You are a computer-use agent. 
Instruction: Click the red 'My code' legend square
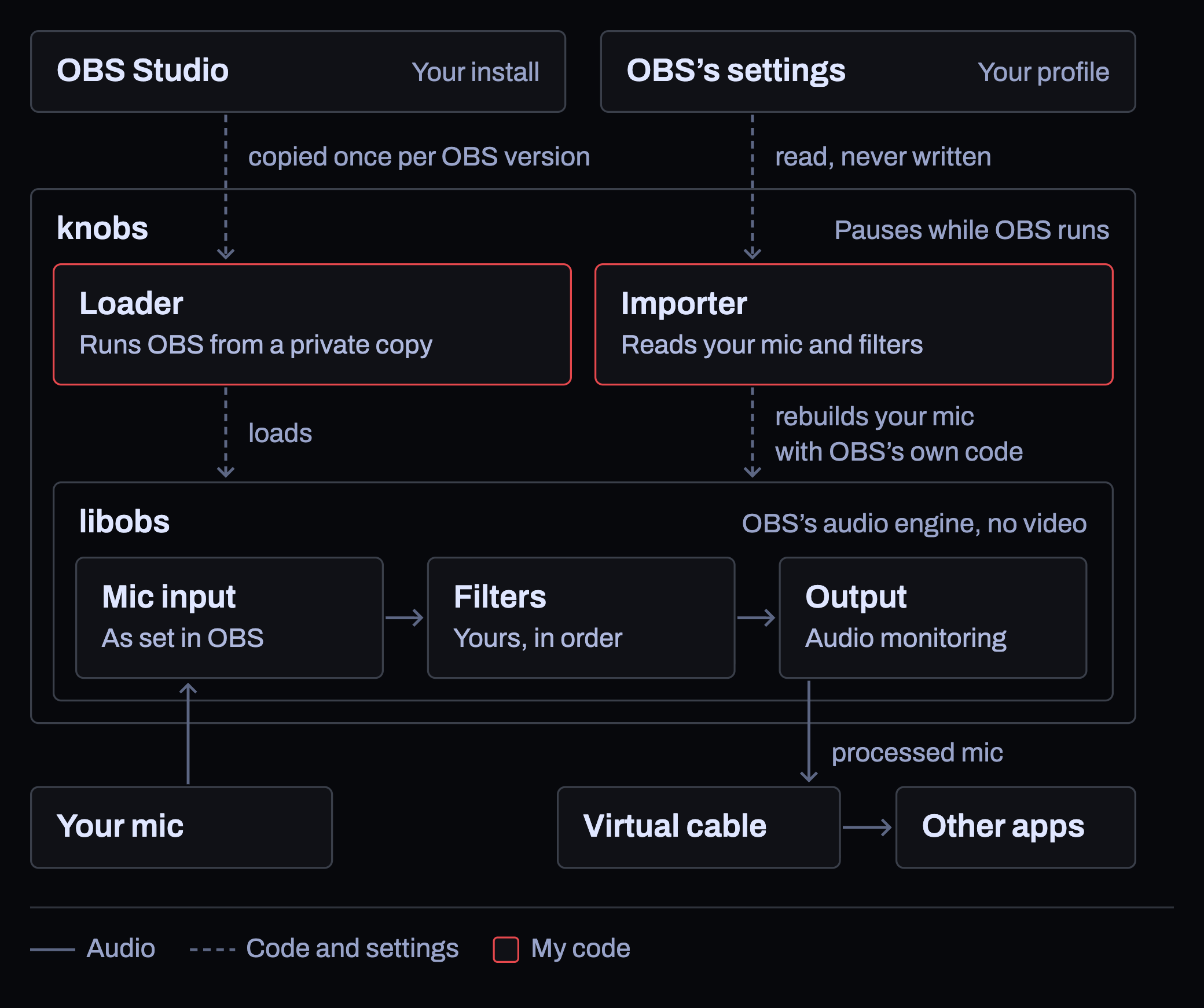(x=506, y=950)
